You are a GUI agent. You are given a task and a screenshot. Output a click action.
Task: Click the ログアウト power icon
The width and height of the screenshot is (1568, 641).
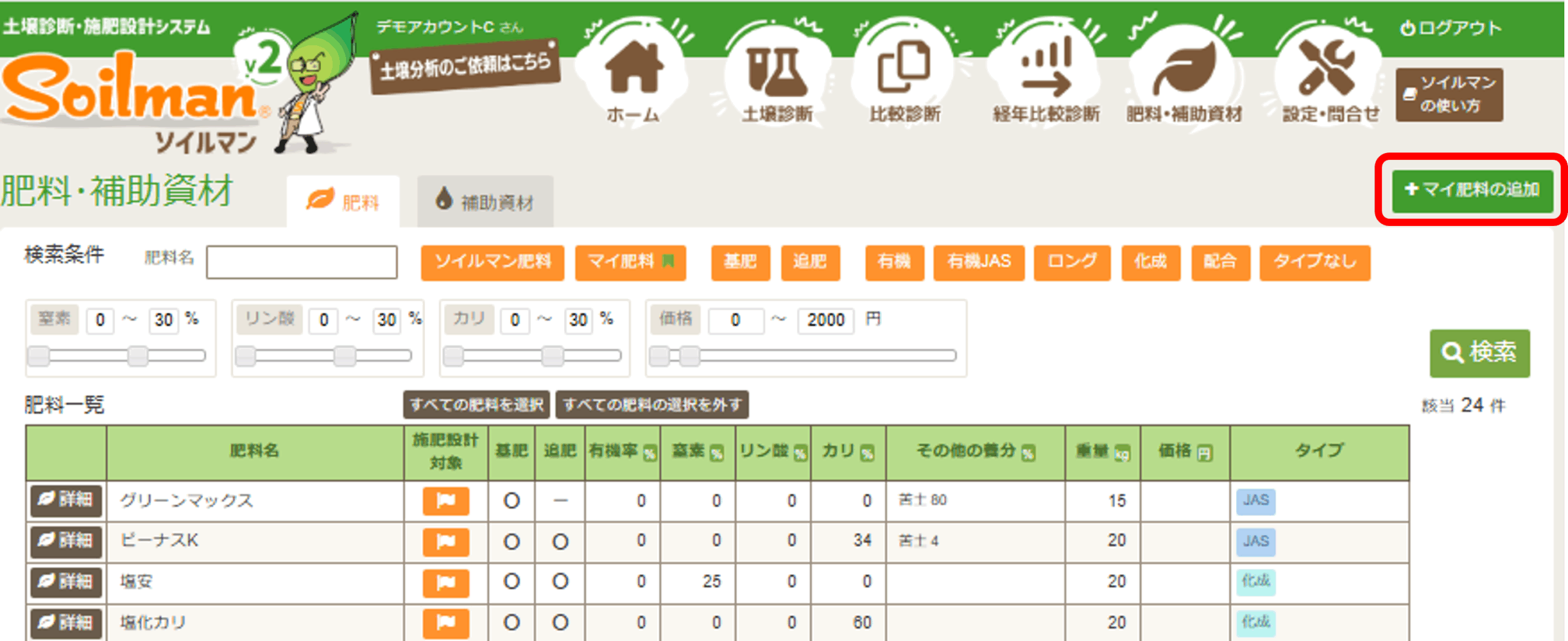tap(1408, 28)
